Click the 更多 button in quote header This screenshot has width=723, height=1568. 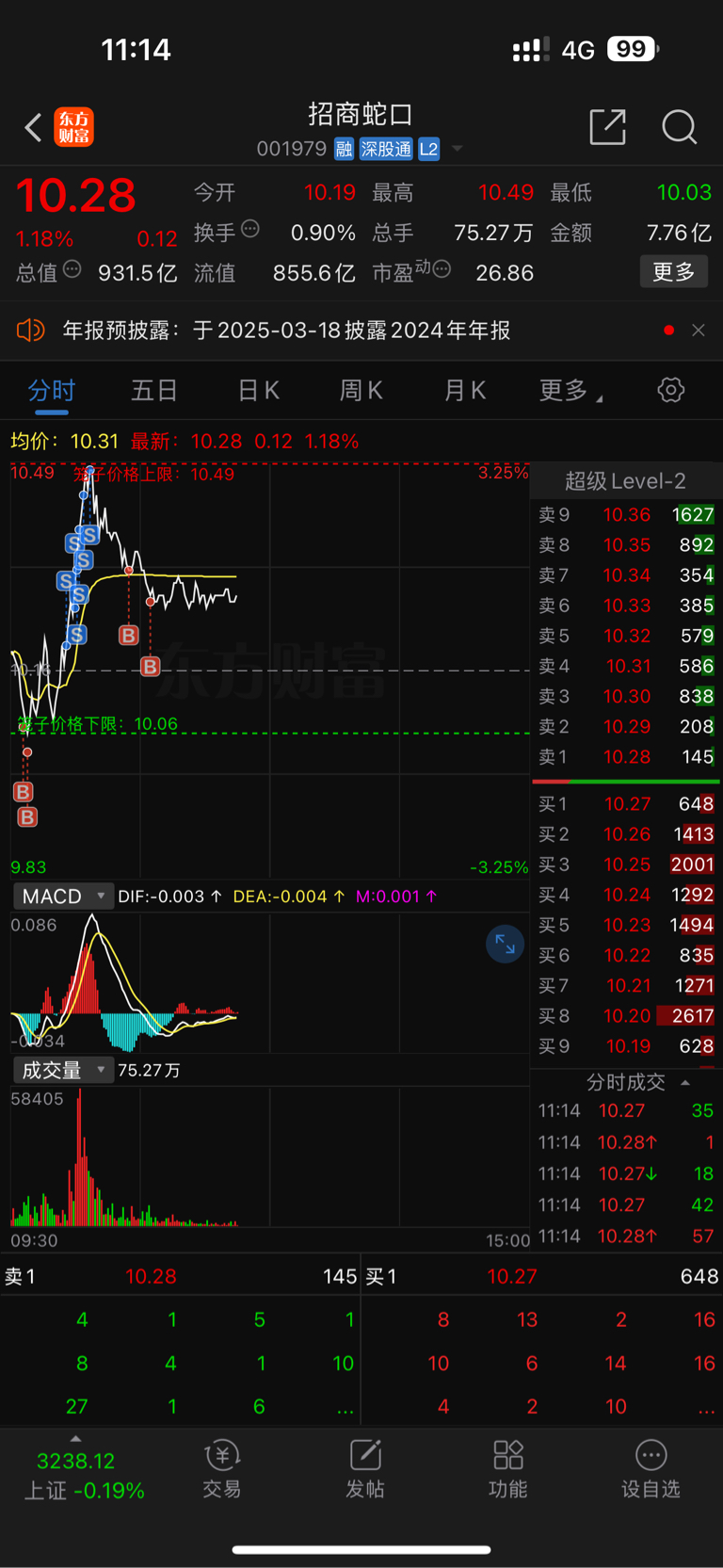[674, 272]
